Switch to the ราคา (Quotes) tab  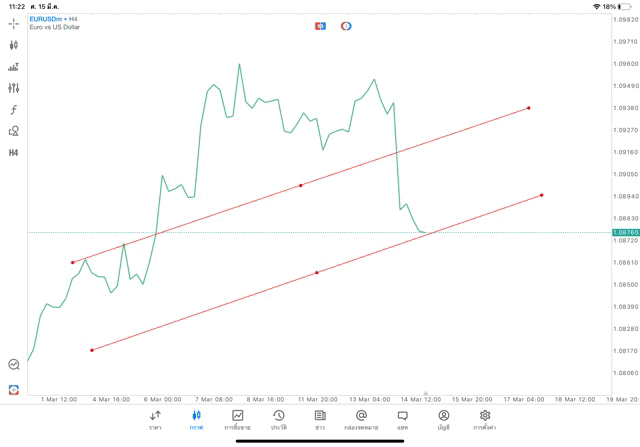click(x=155, y=420)
